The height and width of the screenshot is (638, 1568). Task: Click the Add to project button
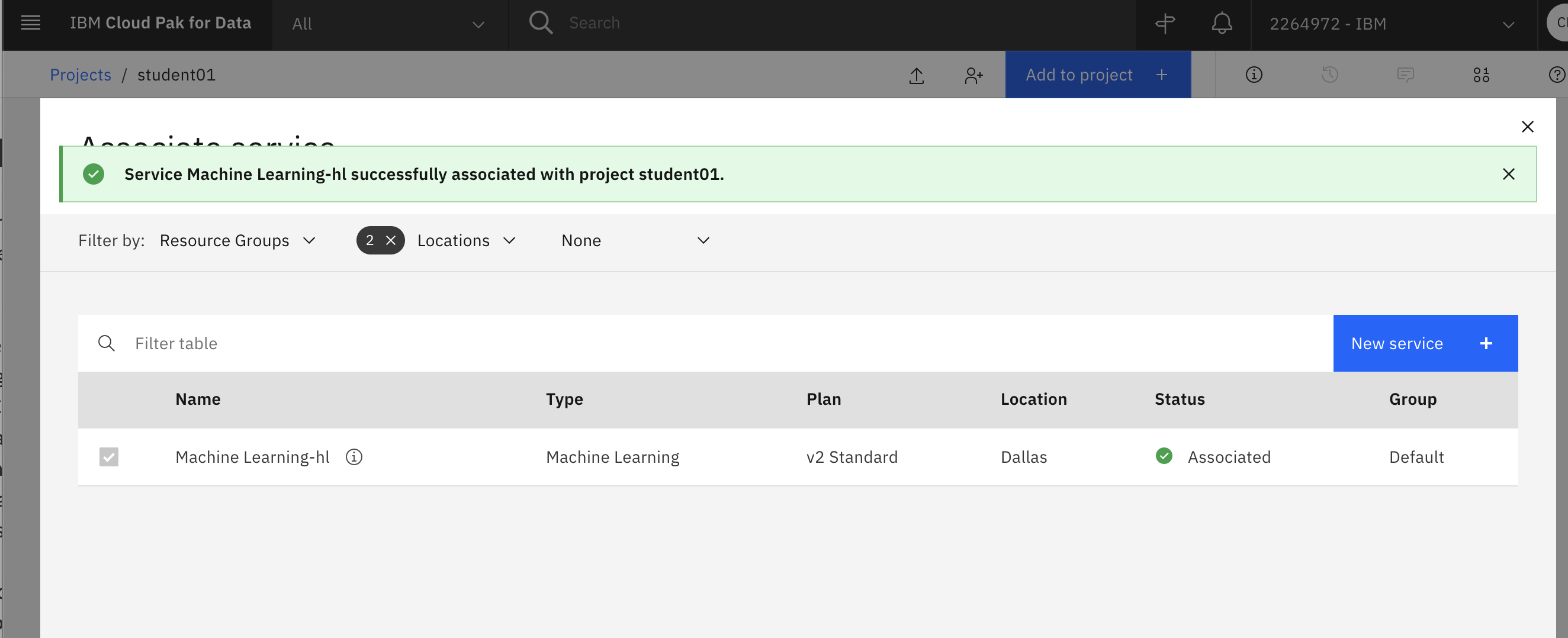click(x=1097, y=75)
